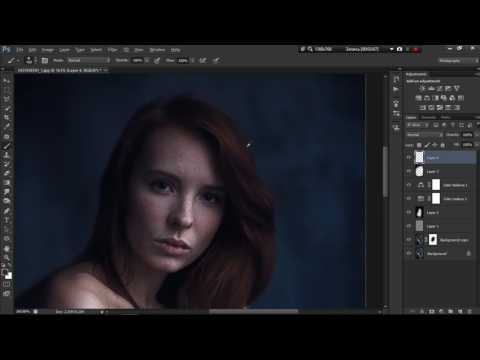Add a Brightness/Contrast adjustment

(422, 88)
